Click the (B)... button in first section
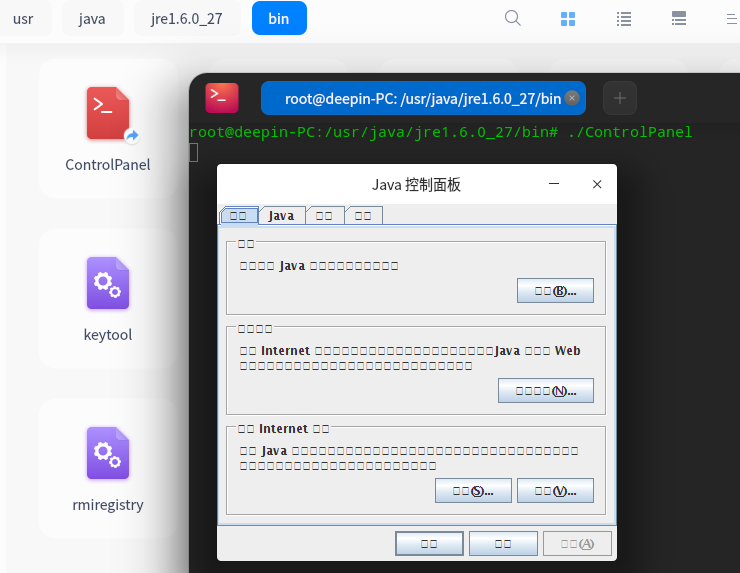740x573 pixels. 555,291
